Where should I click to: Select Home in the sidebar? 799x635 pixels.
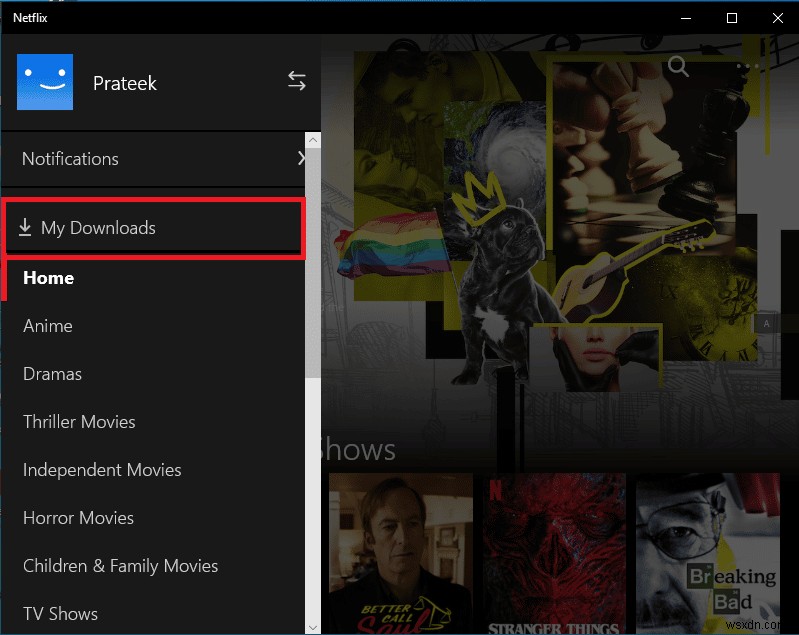(x=48, y=278)
